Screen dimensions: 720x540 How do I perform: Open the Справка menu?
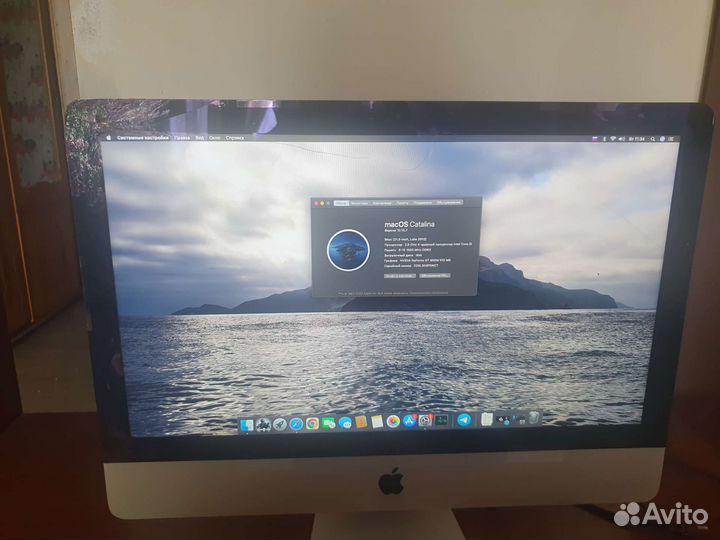(x=235, y=137)
